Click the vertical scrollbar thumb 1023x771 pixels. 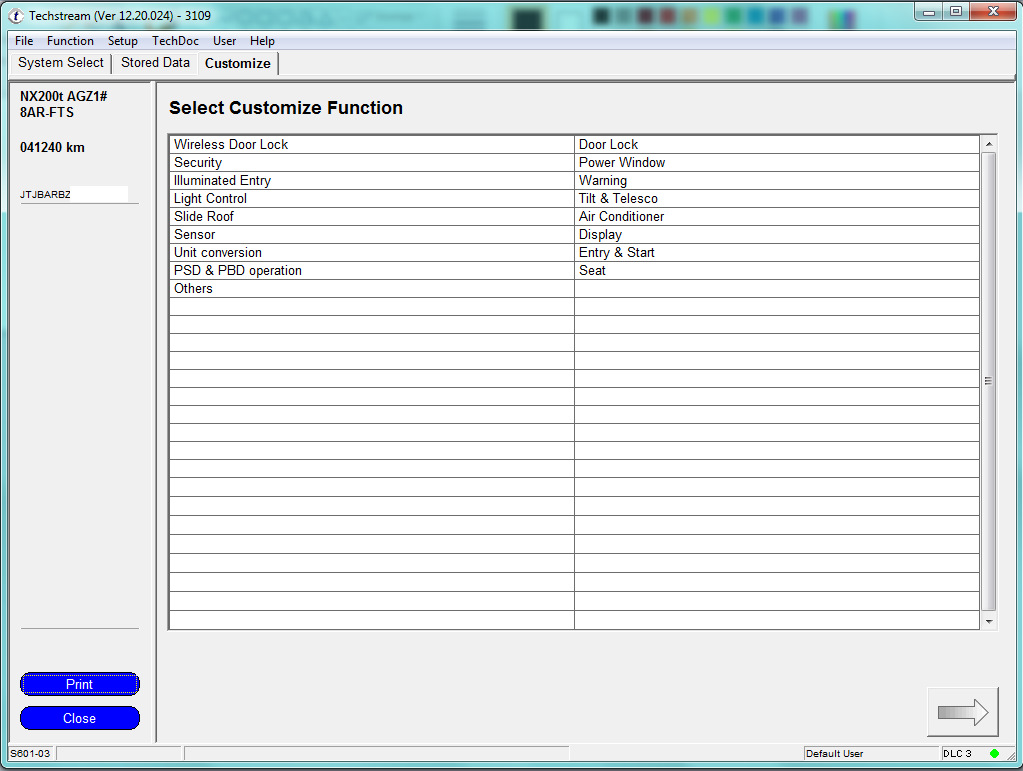(989, 381)
